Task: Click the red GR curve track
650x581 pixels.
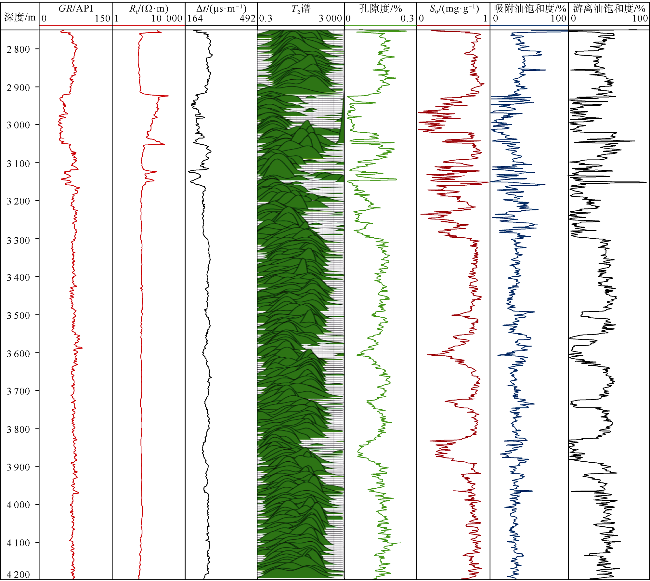Action: 73,300
